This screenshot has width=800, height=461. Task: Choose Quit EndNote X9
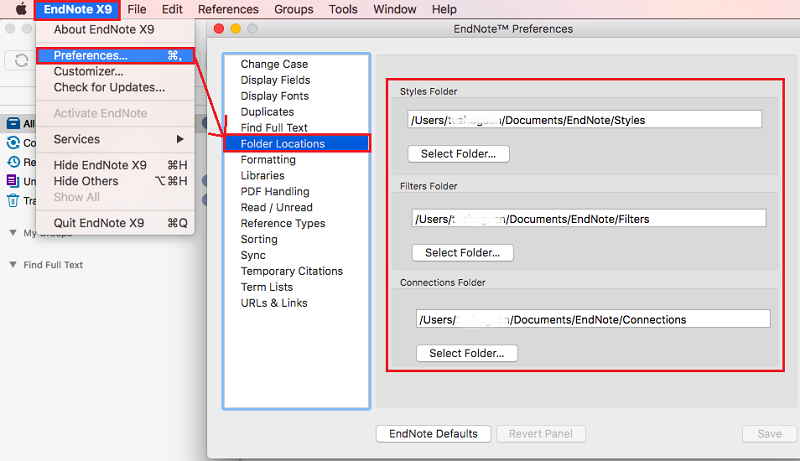(x=115, y=223)
